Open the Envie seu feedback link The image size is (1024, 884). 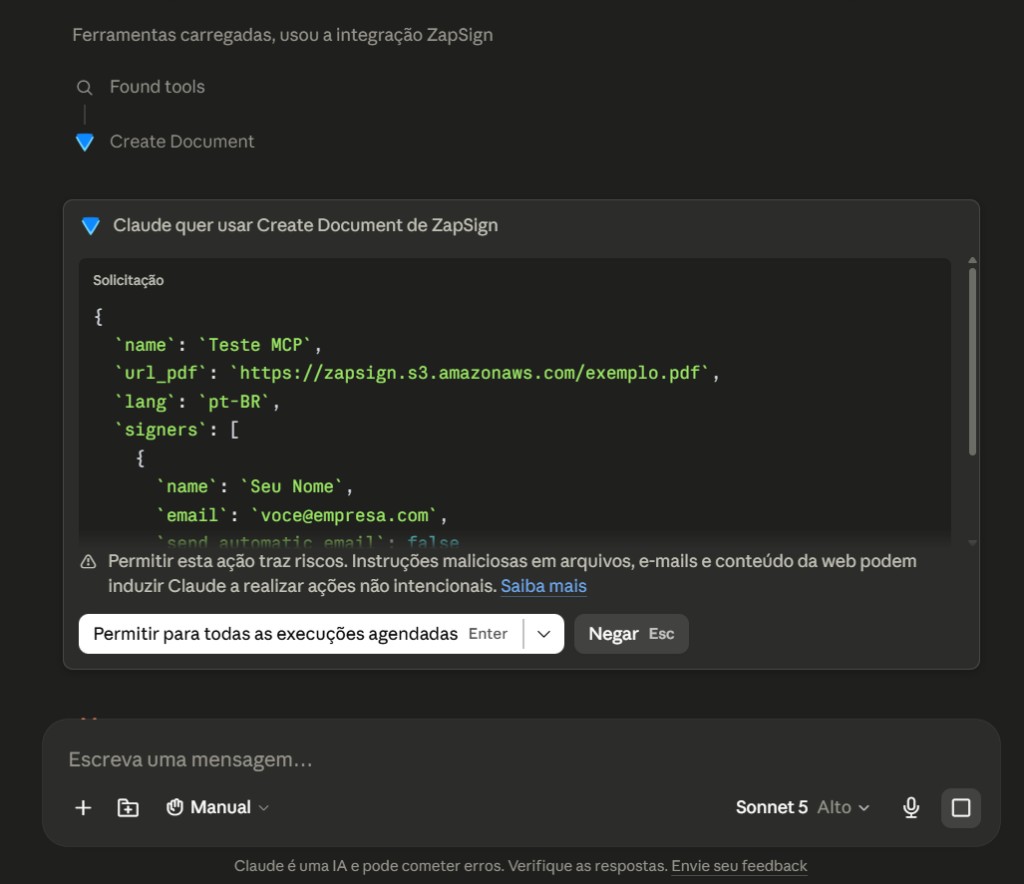click(739, 866)
